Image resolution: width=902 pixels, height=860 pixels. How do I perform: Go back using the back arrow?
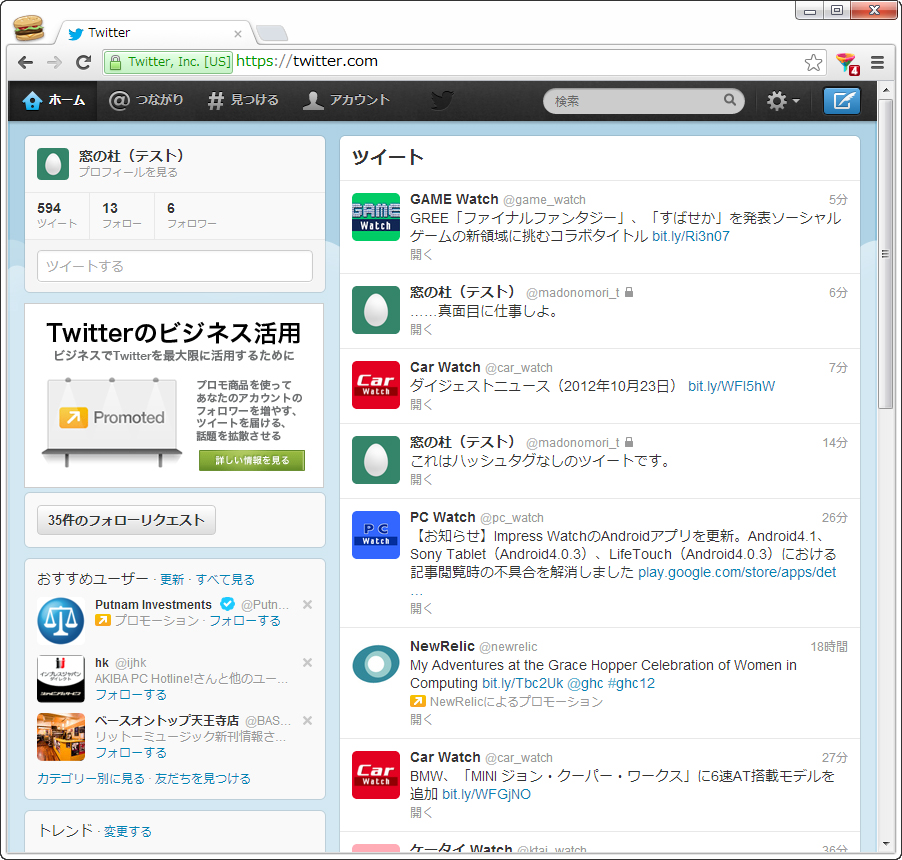coord(24,61)
